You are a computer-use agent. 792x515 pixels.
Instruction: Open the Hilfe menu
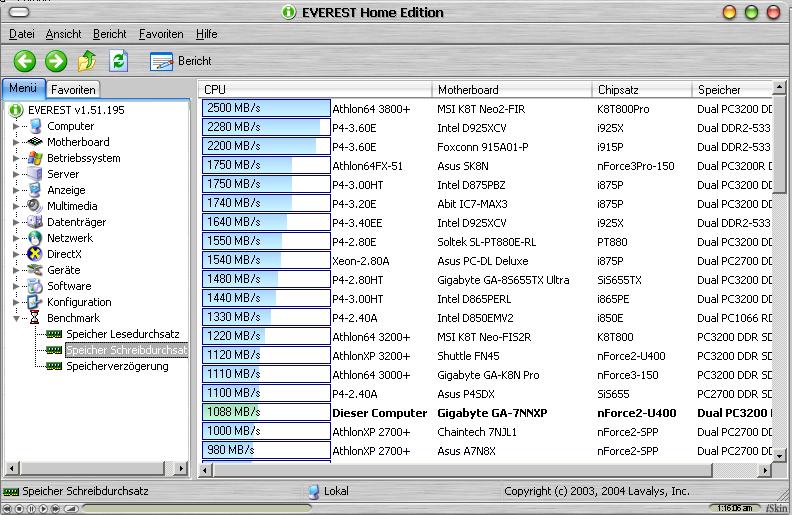pyautogui.click(x=207, y=34)
